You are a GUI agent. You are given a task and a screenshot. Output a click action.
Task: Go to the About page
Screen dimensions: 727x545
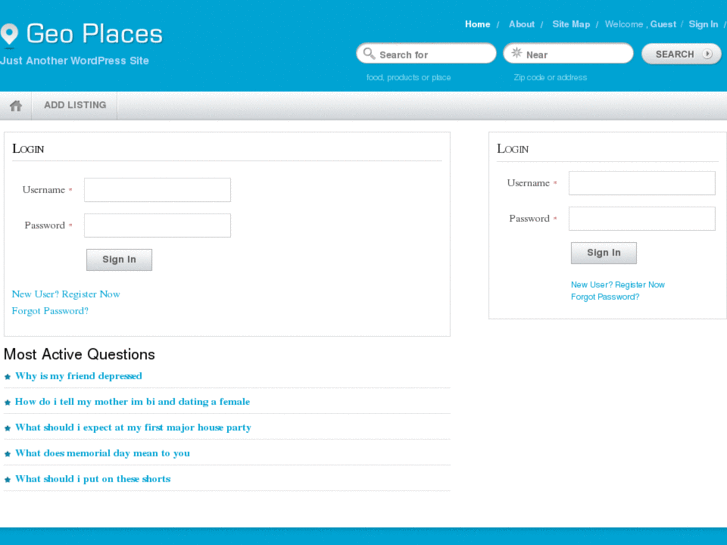521,24
